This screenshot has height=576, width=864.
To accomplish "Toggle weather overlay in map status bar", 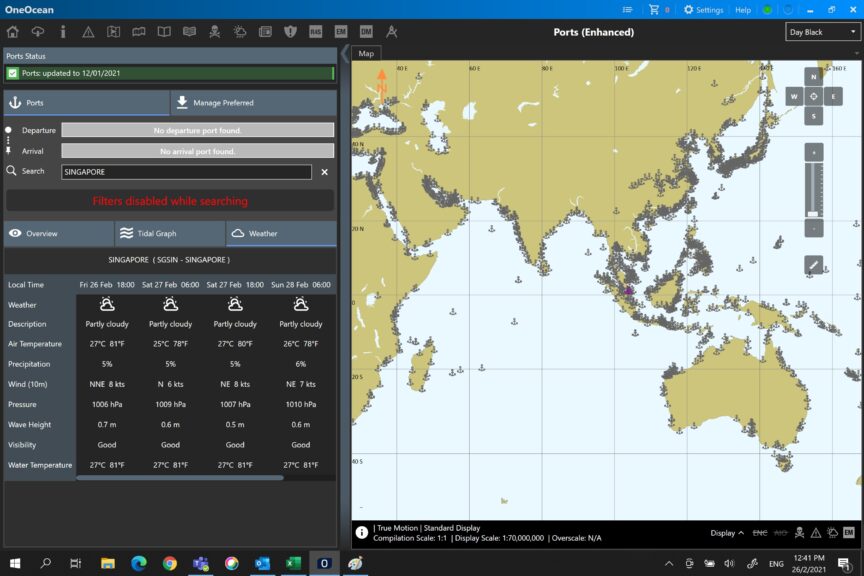I will coord(833,533).
